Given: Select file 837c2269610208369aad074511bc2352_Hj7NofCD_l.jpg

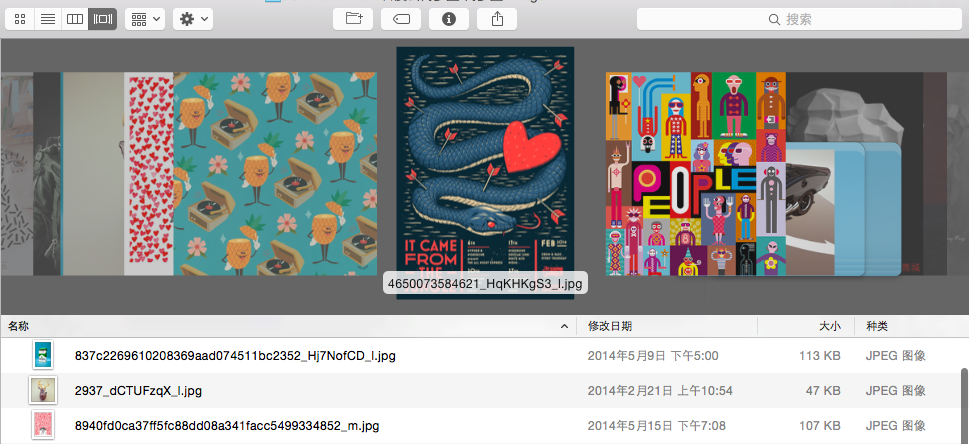Looking at the screenshot, I should 235,356.
